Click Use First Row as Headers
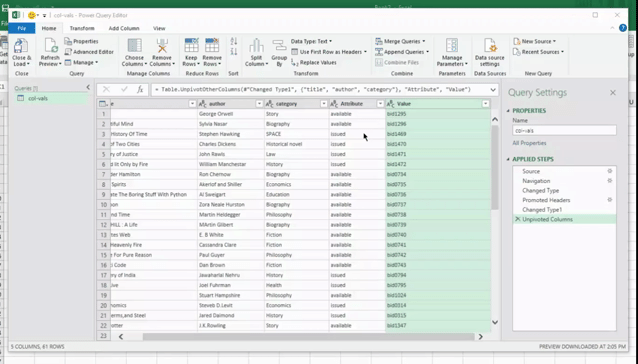This screenshot has width=638, height=364. (329, 52)
